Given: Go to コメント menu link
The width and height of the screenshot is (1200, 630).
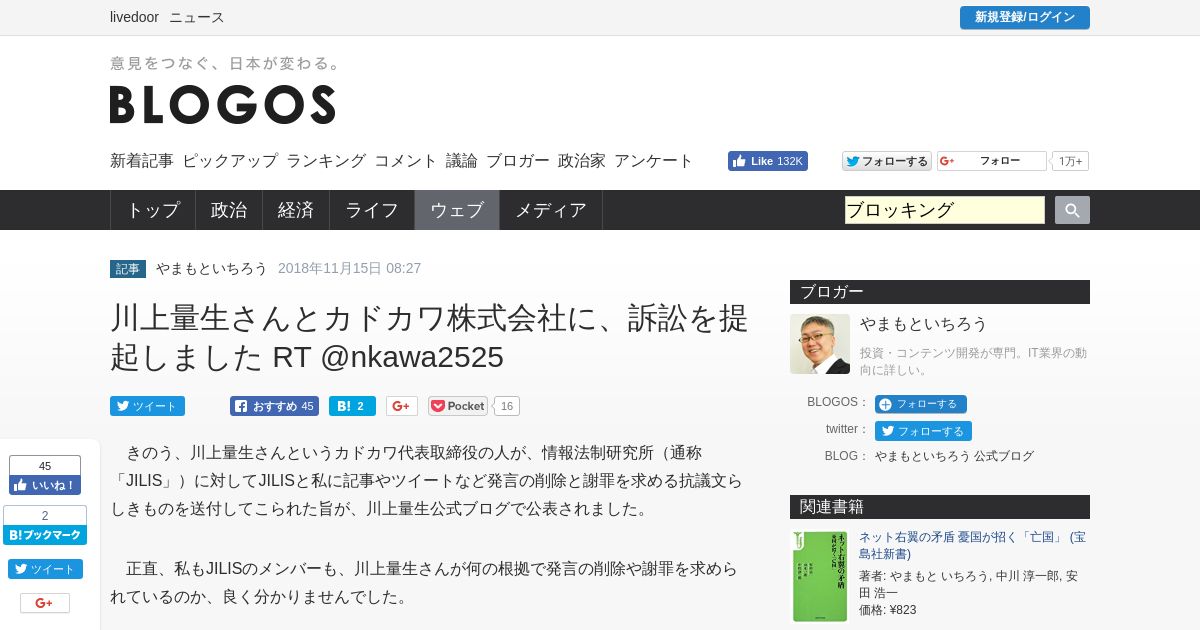Looking at the screenshot, I should 406,160.
